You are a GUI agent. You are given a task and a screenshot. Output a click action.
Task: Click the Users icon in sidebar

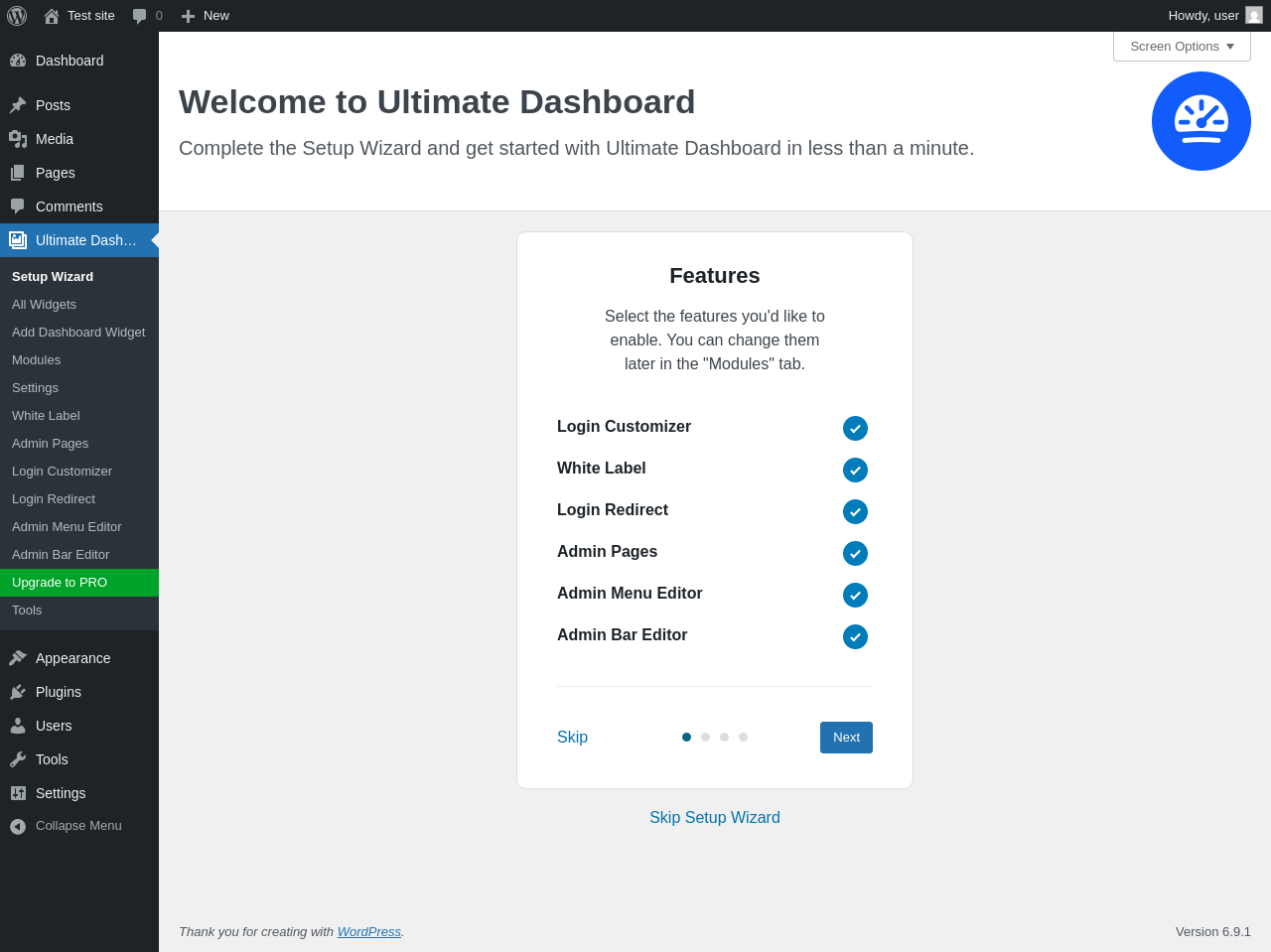point(18,726)
